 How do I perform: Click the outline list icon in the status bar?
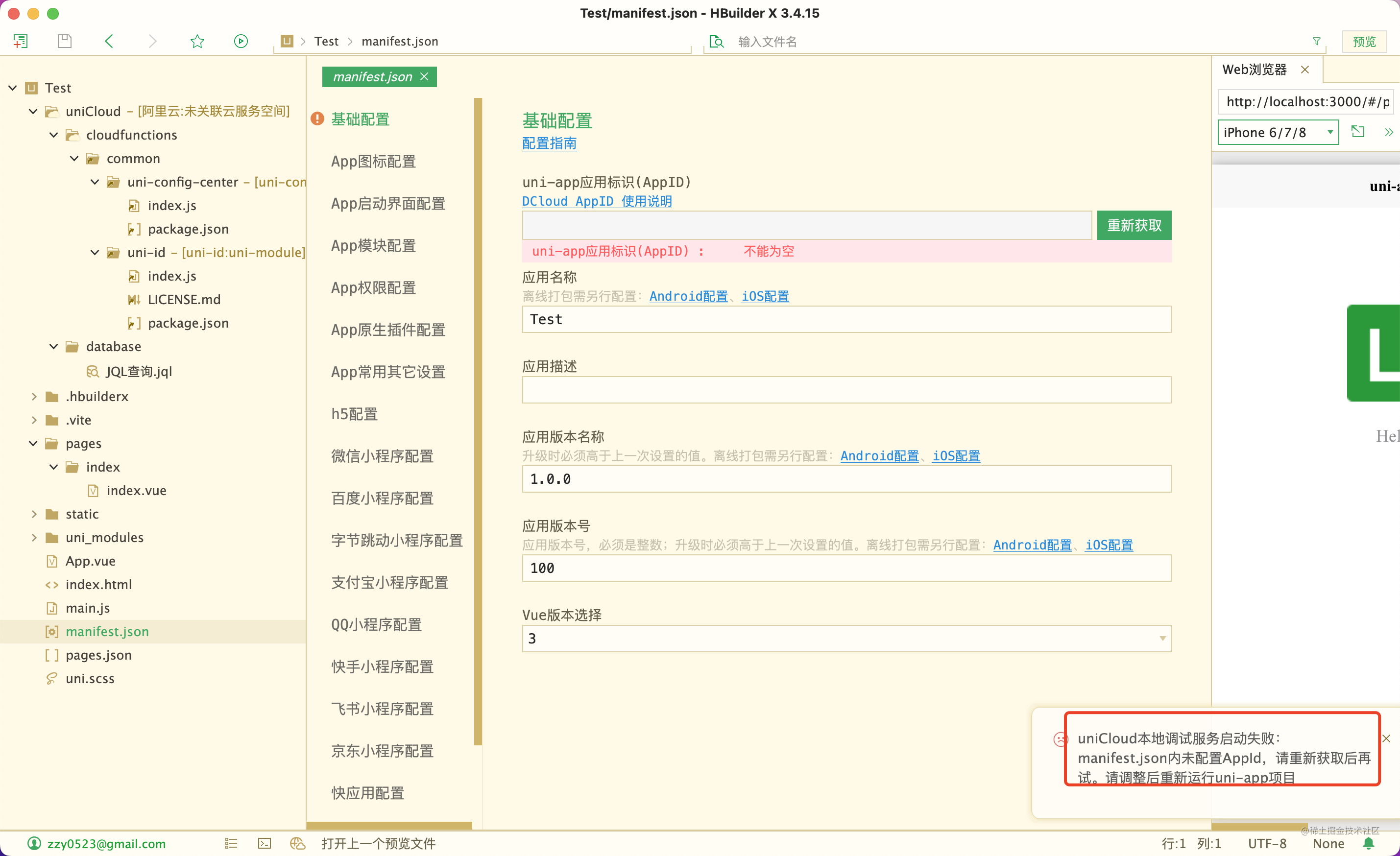[x=231, y=843]
